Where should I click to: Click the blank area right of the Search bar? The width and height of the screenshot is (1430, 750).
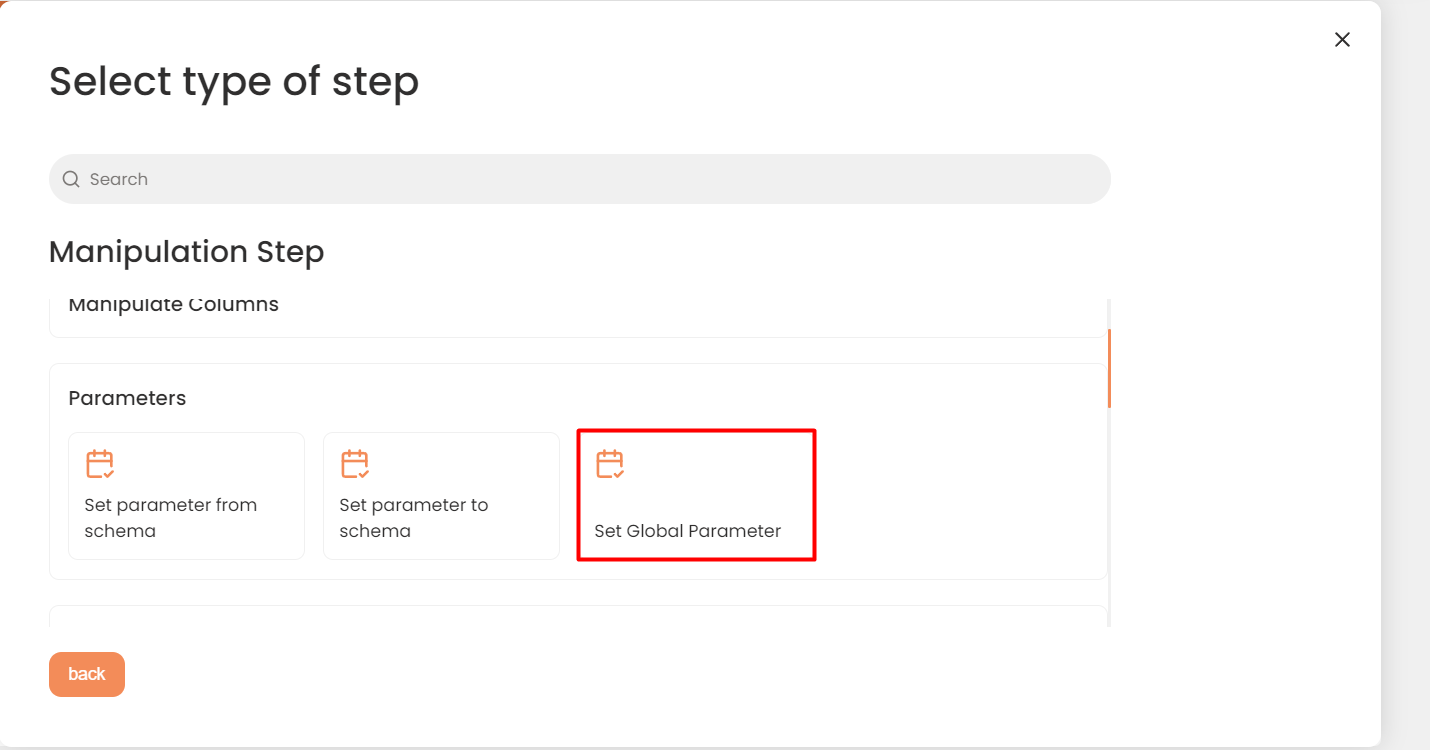1240,179
